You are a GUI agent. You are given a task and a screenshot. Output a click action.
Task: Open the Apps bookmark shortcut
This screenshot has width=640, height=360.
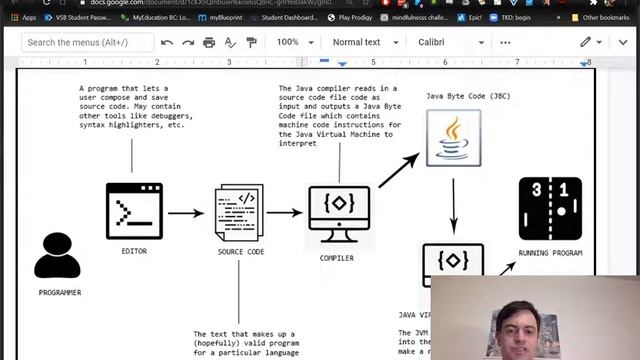click(x=24, y=18)
